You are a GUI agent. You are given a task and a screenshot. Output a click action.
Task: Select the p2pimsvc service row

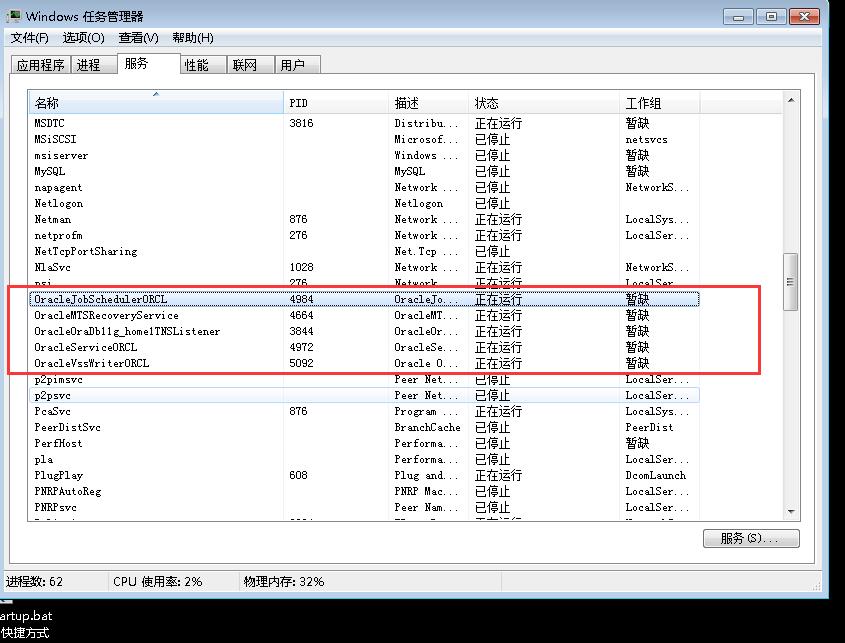pos(364,379)
